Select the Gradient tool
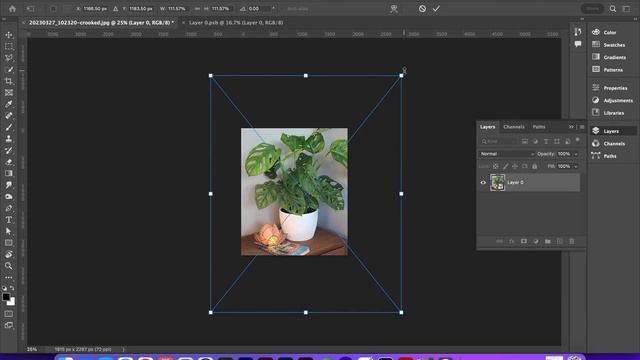This screenshot has width=640, height=360. tap(9, 173)
